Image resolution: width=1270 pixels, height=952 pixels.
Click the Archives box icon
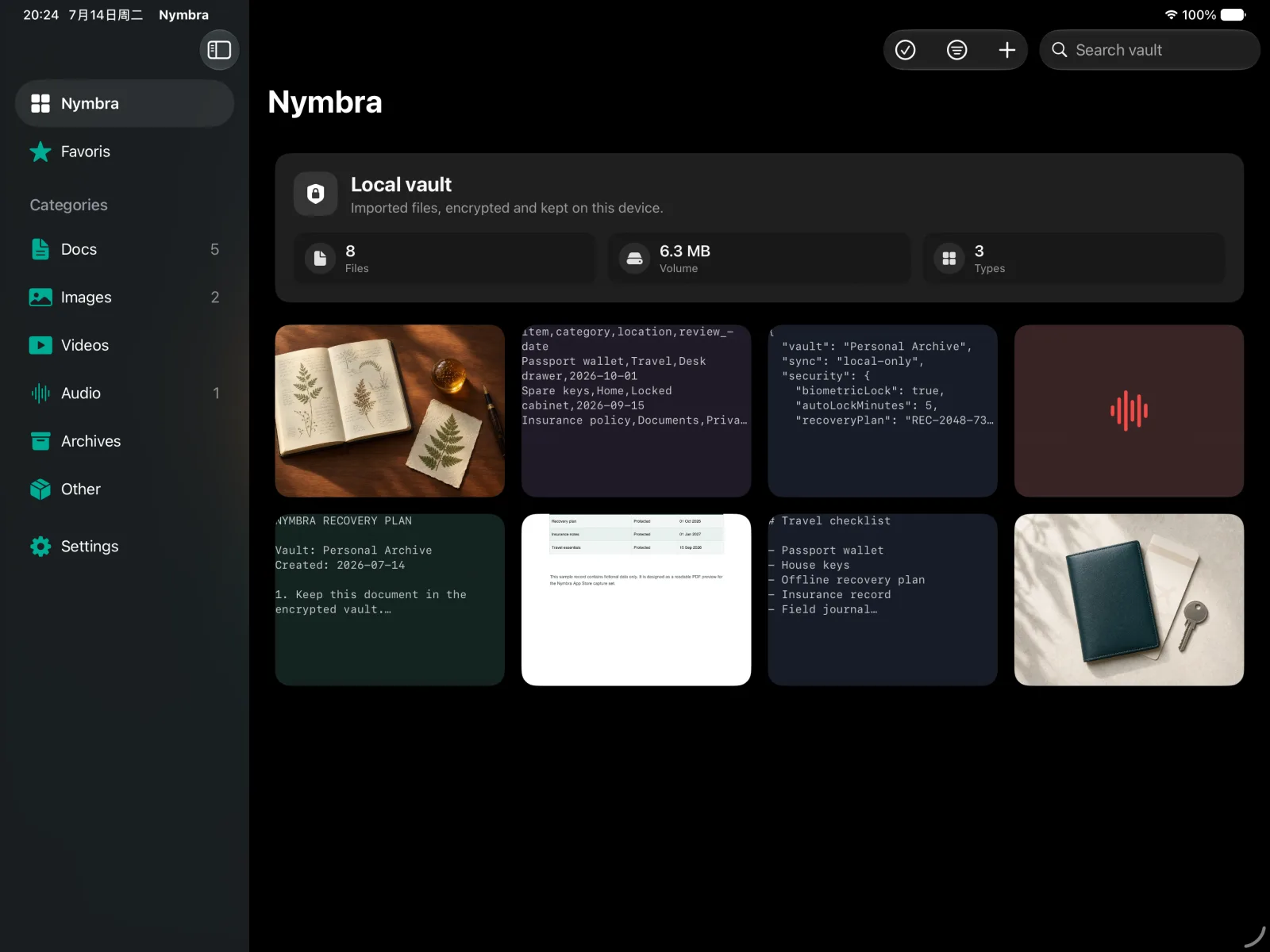pyautogui.click(x=40, y=441)
